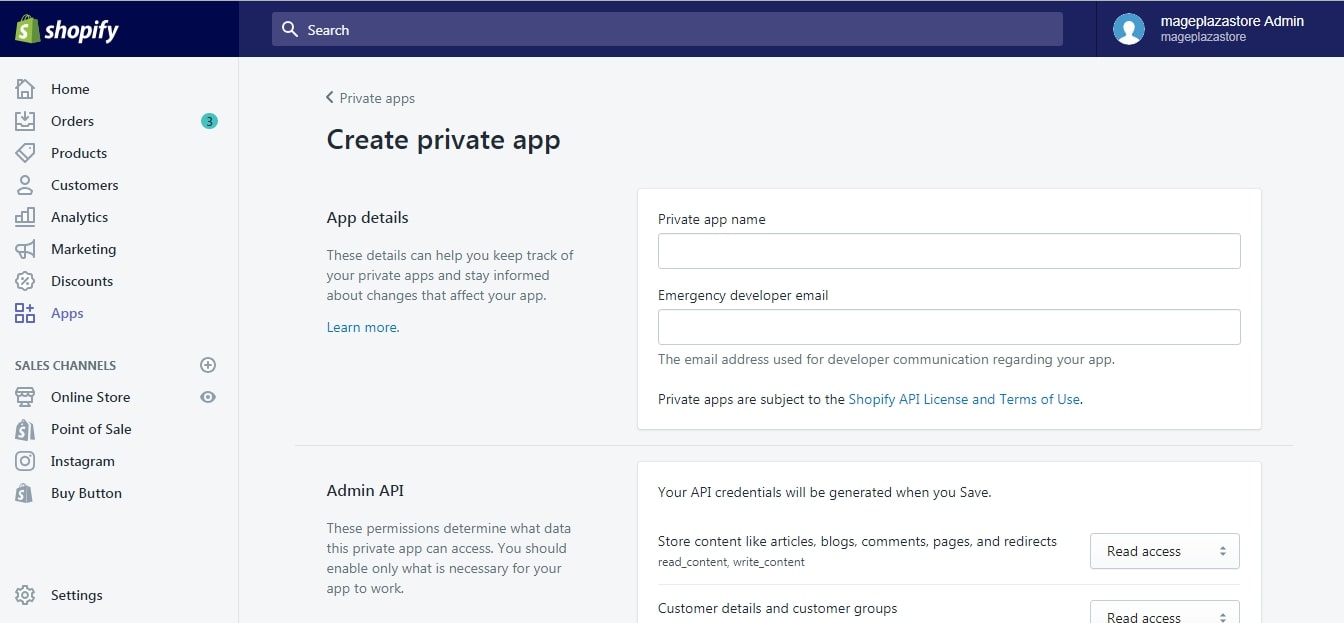Click the Analytics bar chart icon
The height and width of the screenshot is (623, 1344).
tap(25, 217)
